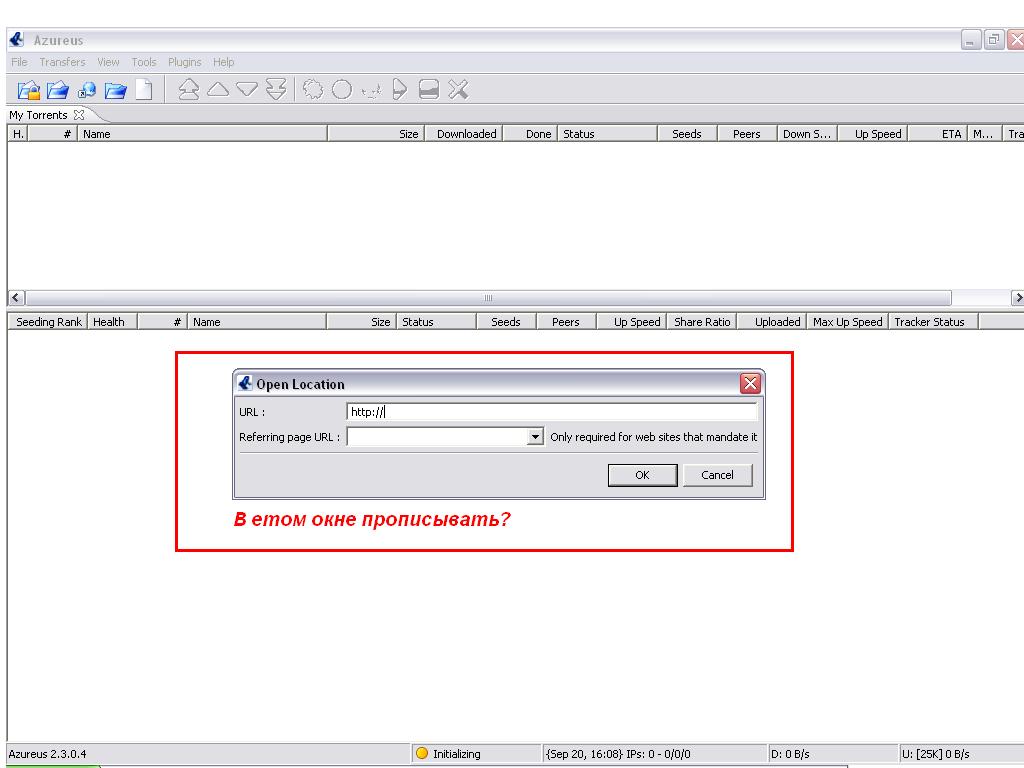Open the Plugins menu
This screenshot has width=1024, height=768.
(x=185, y=62)
